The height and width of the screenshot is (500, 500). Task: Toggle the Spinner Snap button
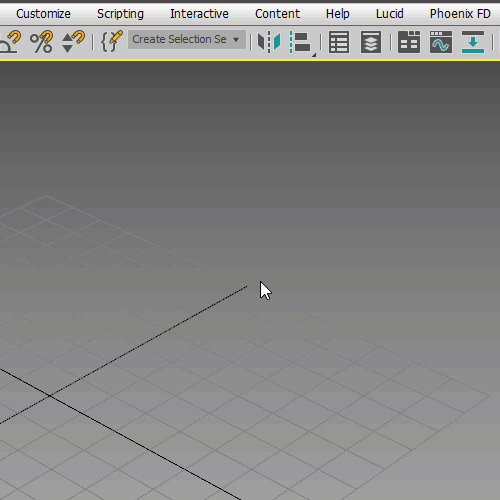pyautogui.click(x=73, y=42)
